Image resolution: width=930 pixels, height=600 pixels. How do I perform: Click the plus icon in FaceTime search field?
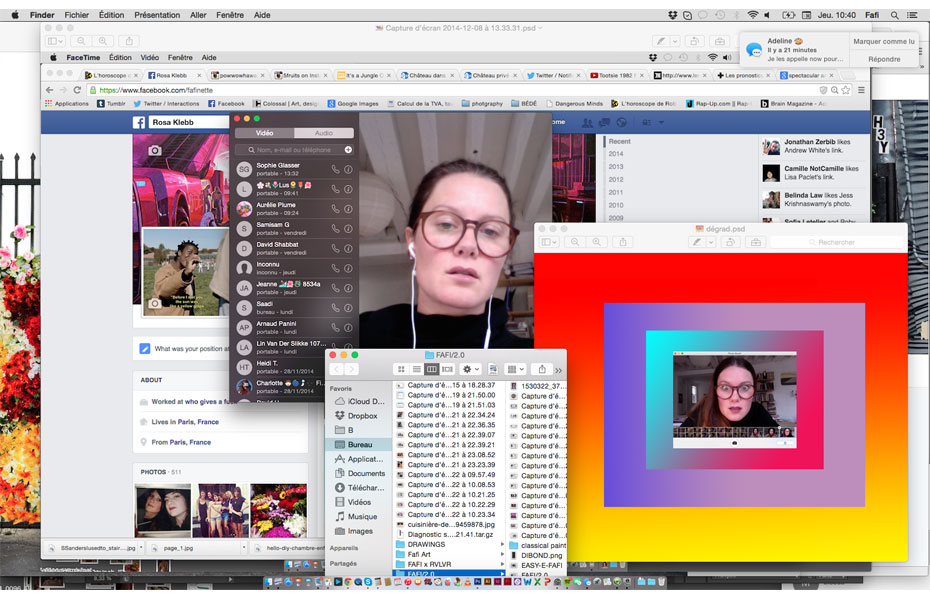tap(348, 149)
